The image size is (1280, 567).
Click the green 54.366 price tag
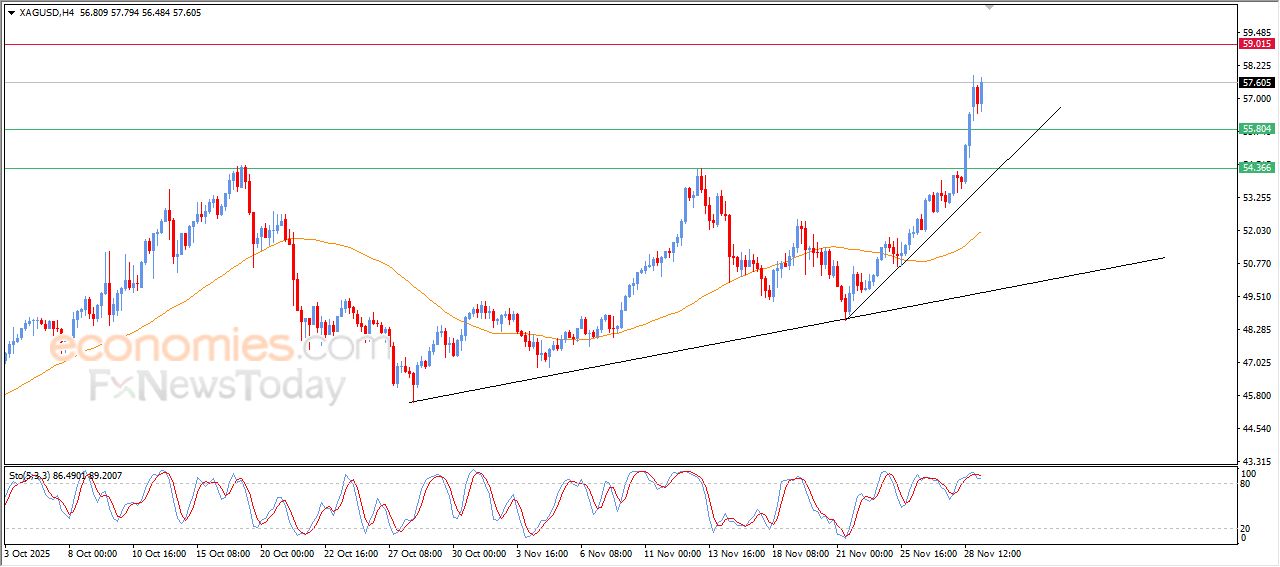click(x=1256, y=168)
